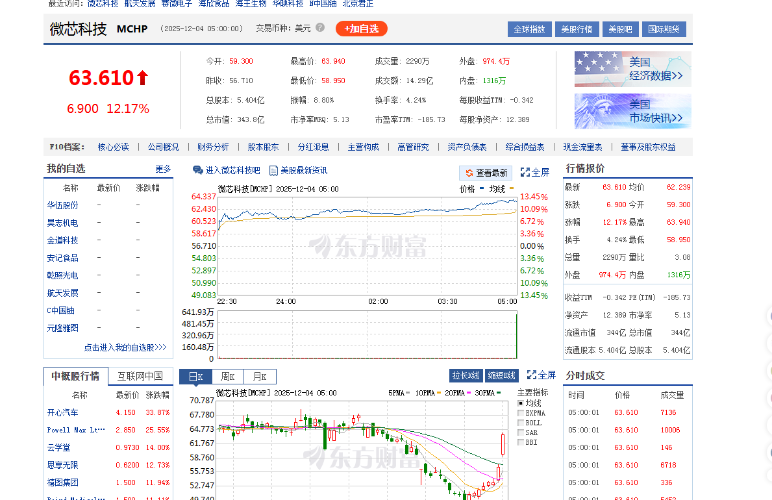Open 元隆雅图 in my watchlist
The height and width of the screenshot is (500, 772).
63,328
